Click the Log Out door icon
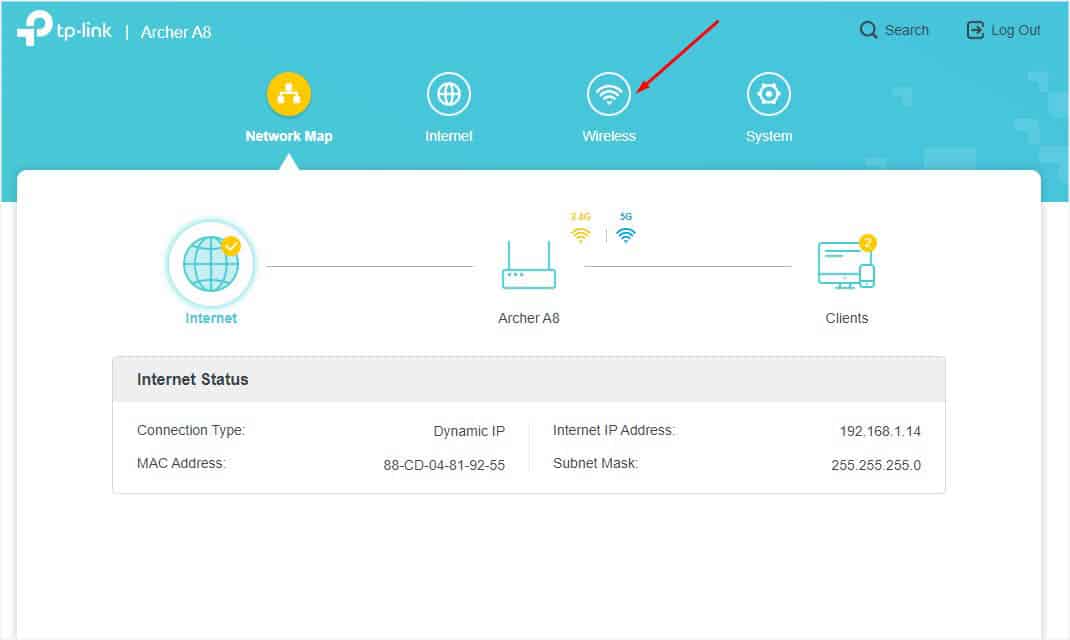Screen dimensions: 1070x640 [x=975, y=30]
